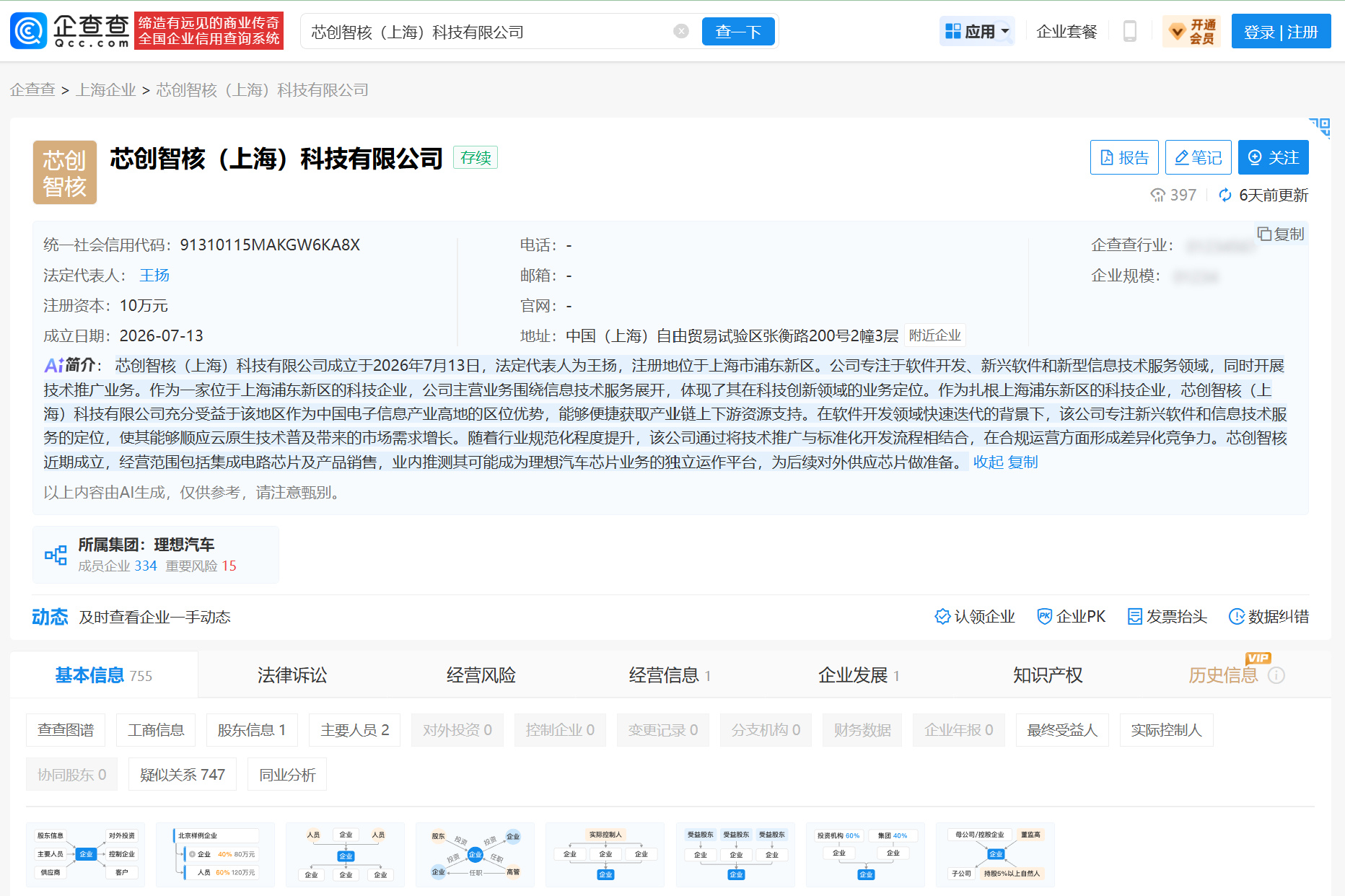Image resolution: width=1345 pixels, height=896 pixels.
Task: Click the refresh icon beside 6天前更新
Action: [x=1225, y=195]
